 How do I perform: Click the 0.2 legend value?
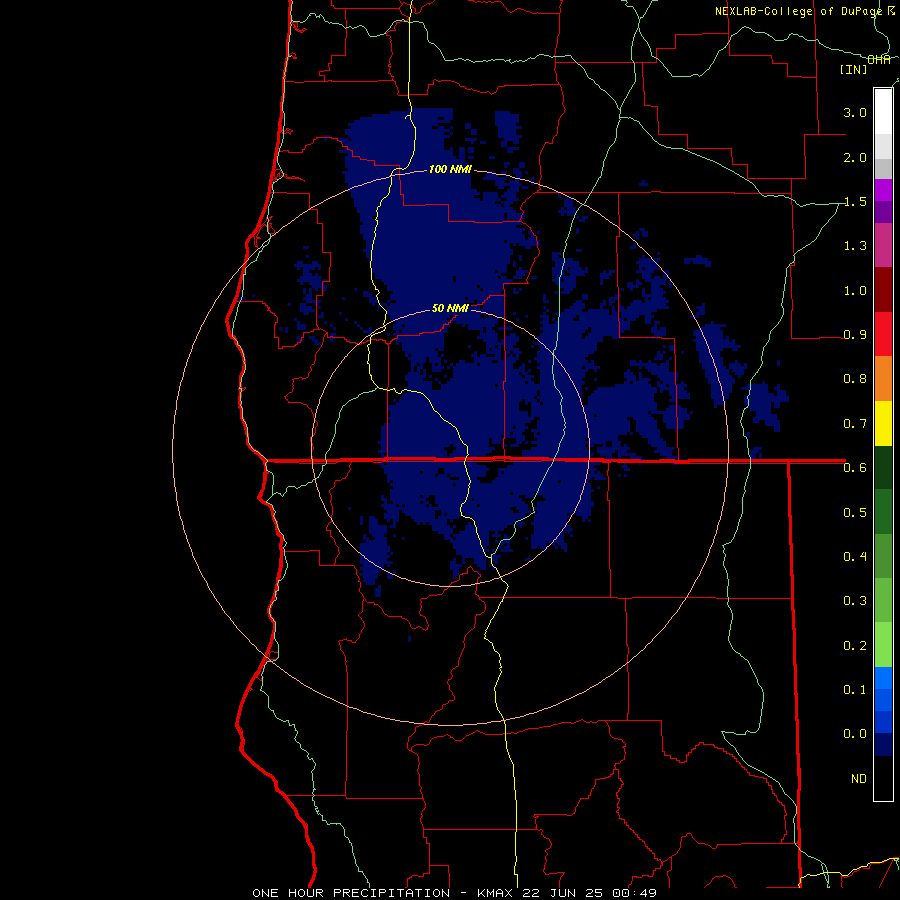coord(855,645)
